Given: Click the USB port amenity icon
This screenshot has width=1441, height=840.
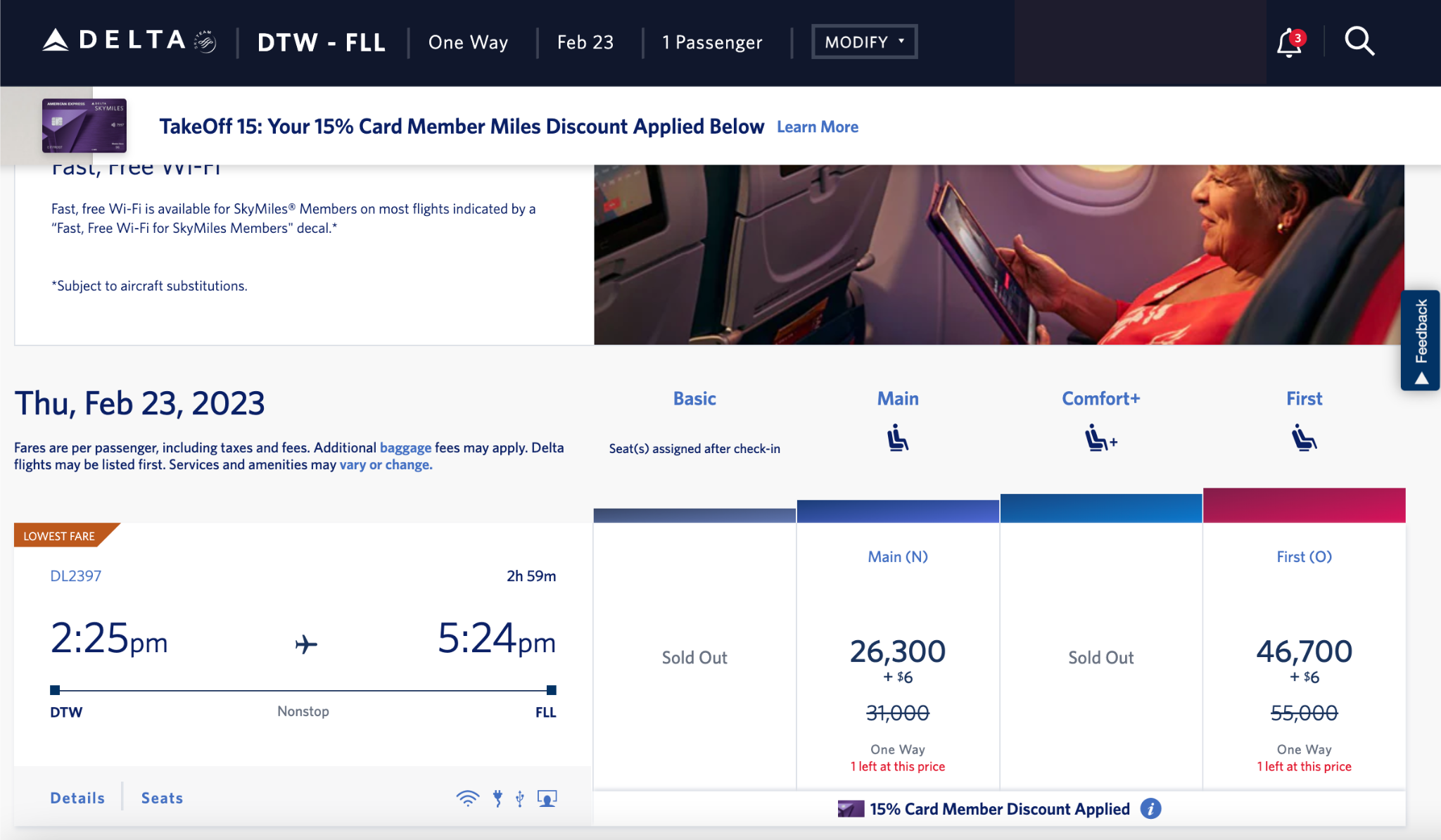Looking at the screenshot, I should (x=519, y=798).
